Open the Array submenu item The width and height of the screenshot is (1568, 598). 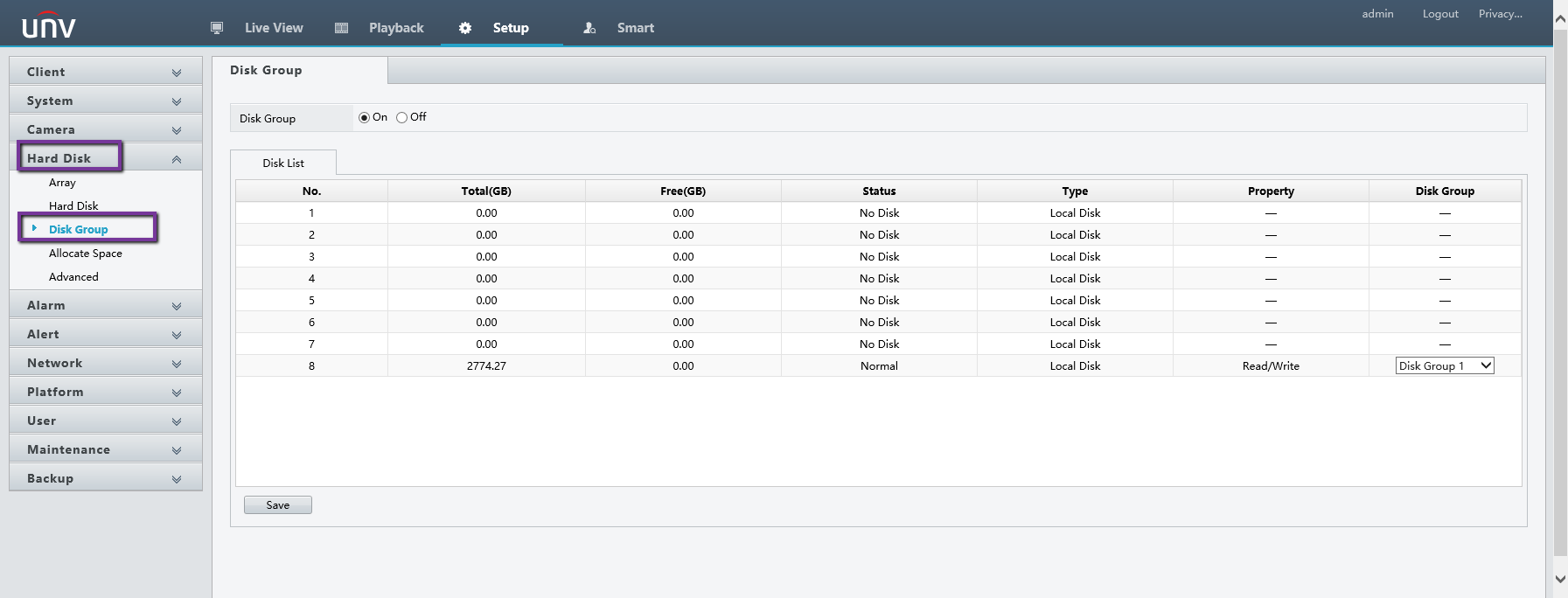[x=62, y=183]
